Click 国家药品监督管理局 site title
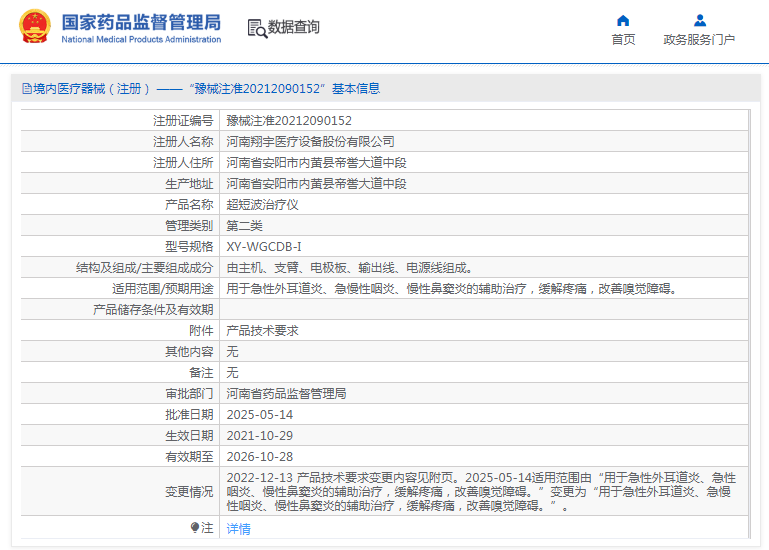The height and width of the screenshot is (550, 769). pos(141,22)
